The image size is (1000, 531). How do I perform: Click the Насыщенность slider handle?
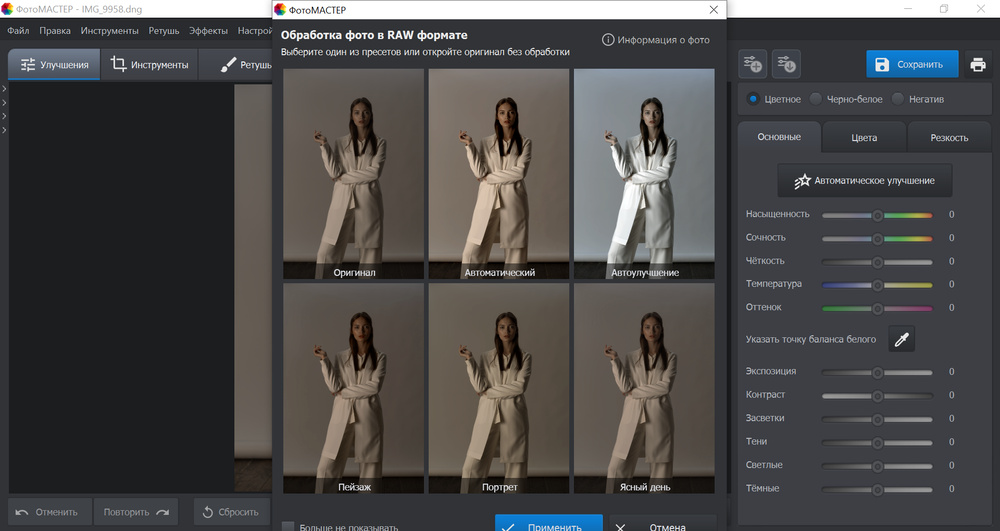[877, 215]
